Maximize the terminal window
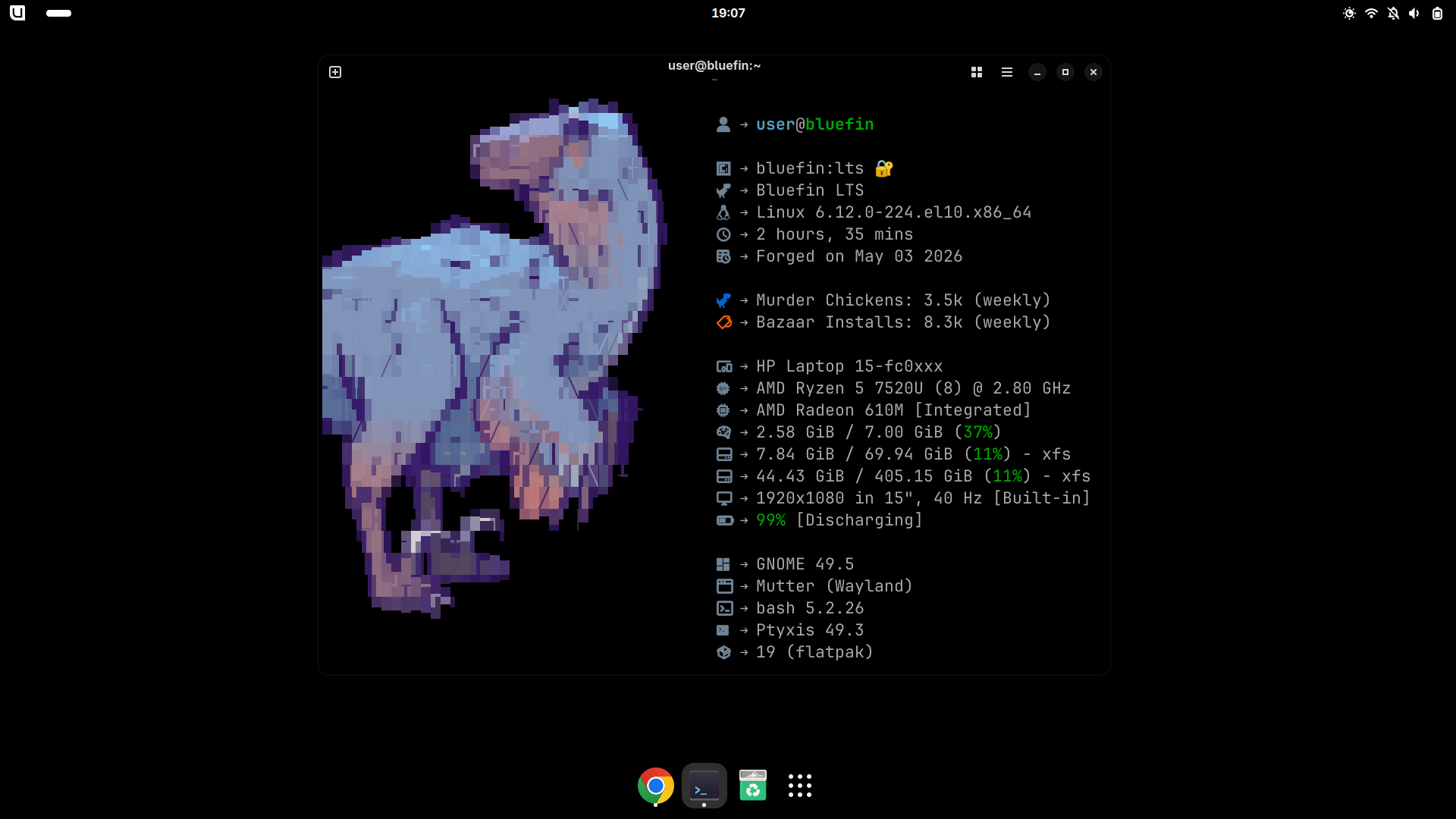Screen dimensions: 1456x819 coord(1065,72)
